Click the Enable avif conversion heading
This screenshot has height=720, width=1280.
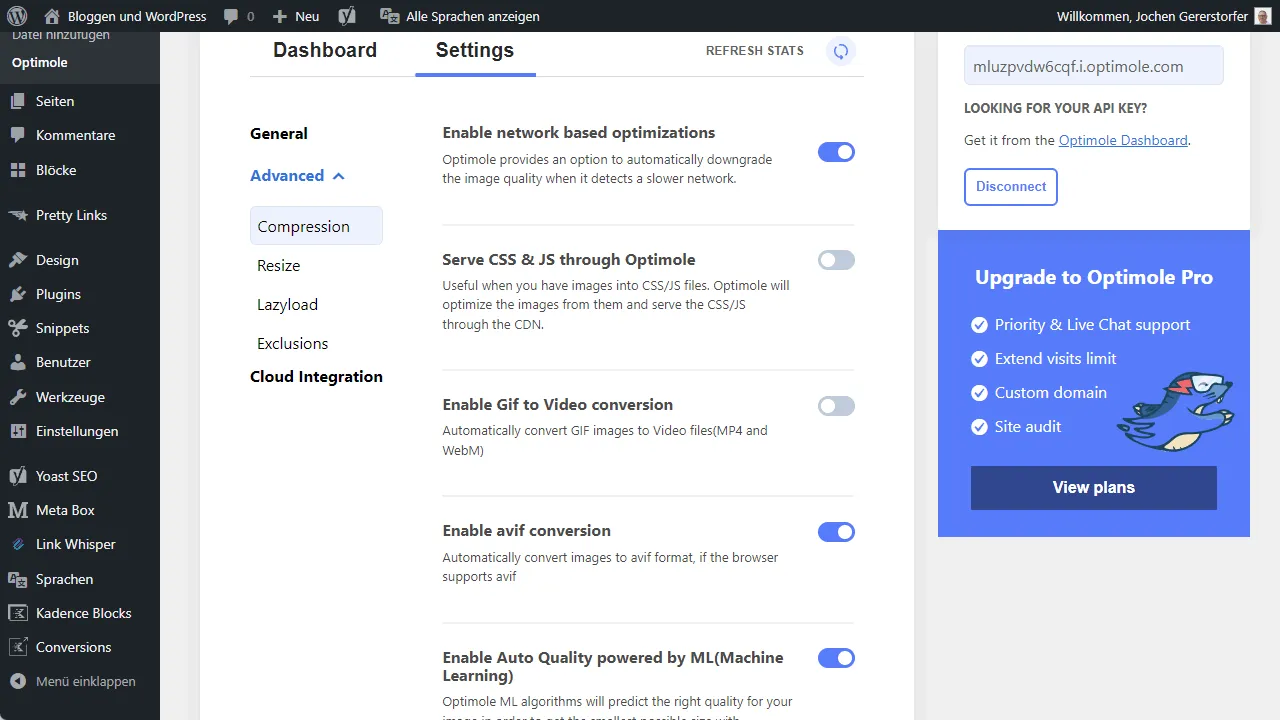click(x=527, y=531)
